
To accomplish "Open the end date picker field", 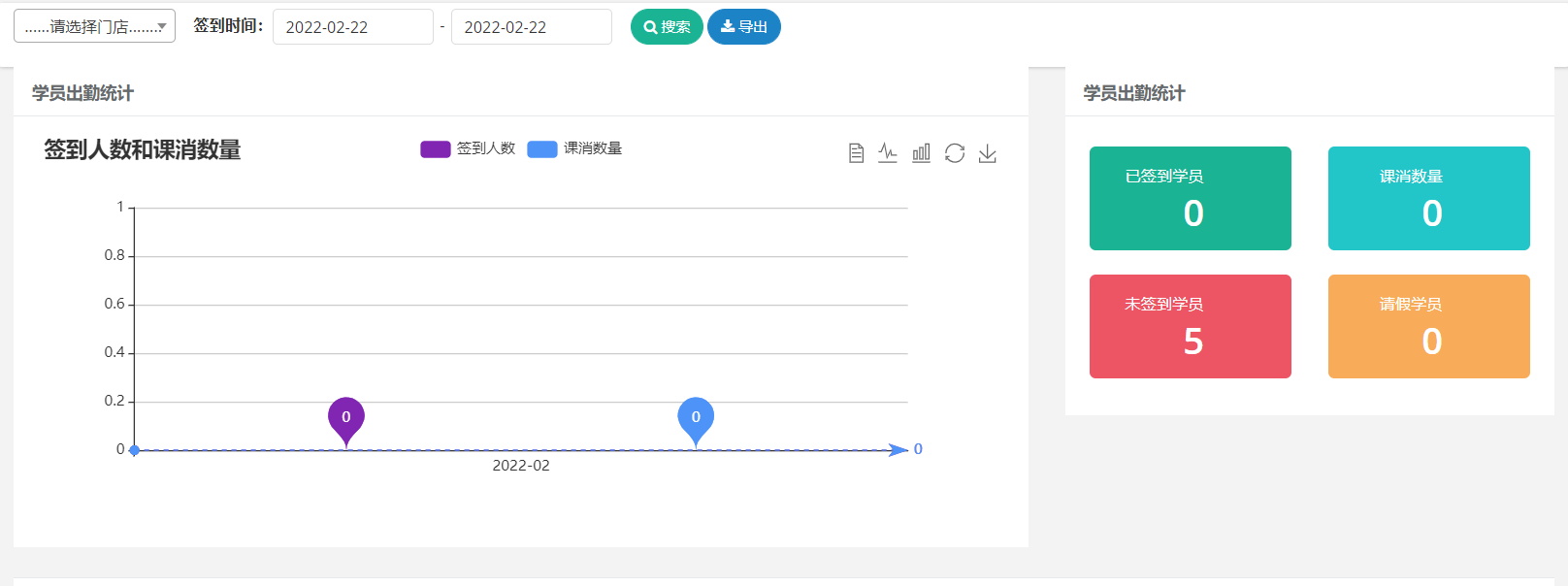I will pos(531,27).
